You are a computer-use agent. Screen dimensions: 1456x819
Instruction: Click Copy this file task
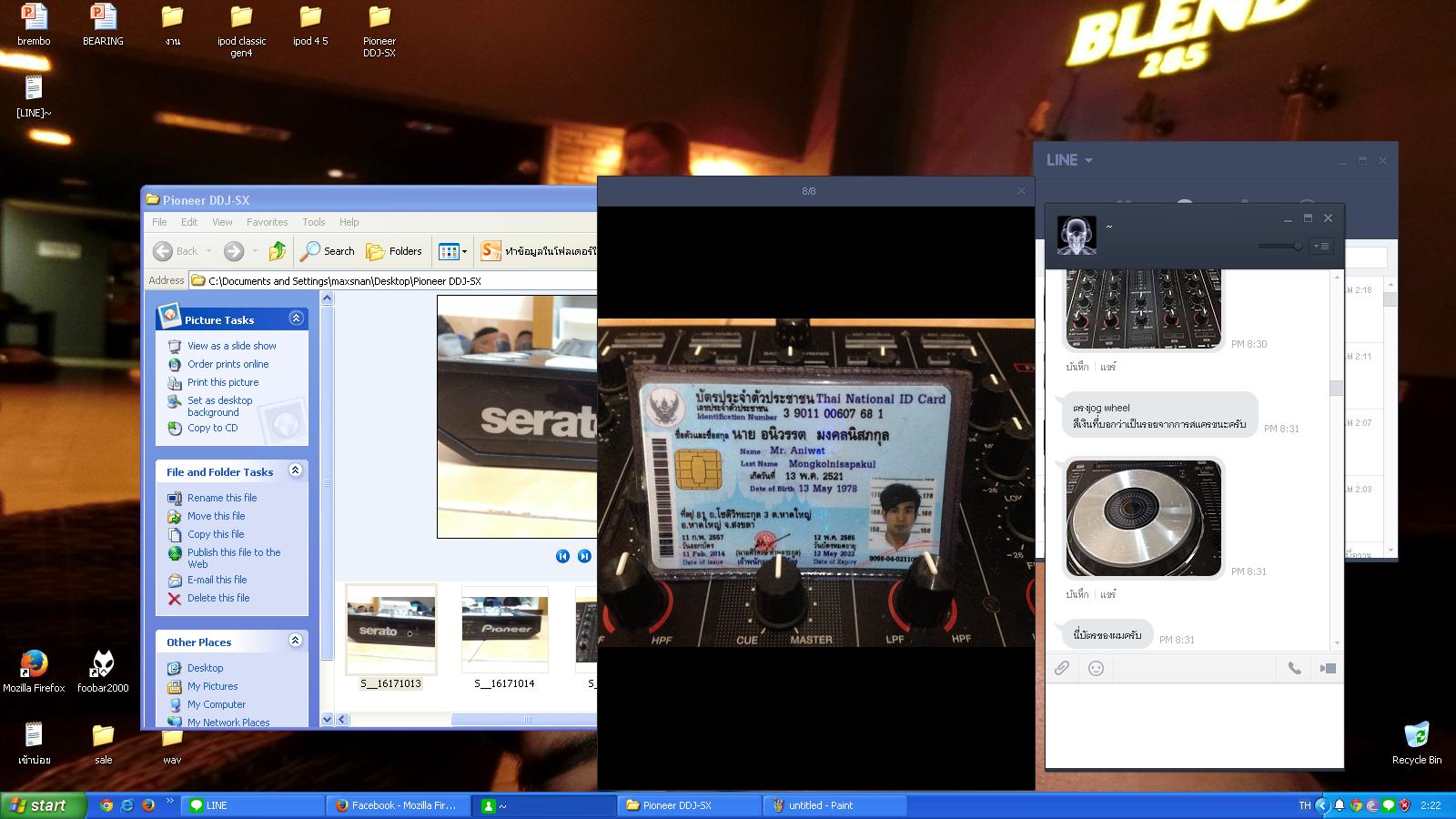(216, 534)
